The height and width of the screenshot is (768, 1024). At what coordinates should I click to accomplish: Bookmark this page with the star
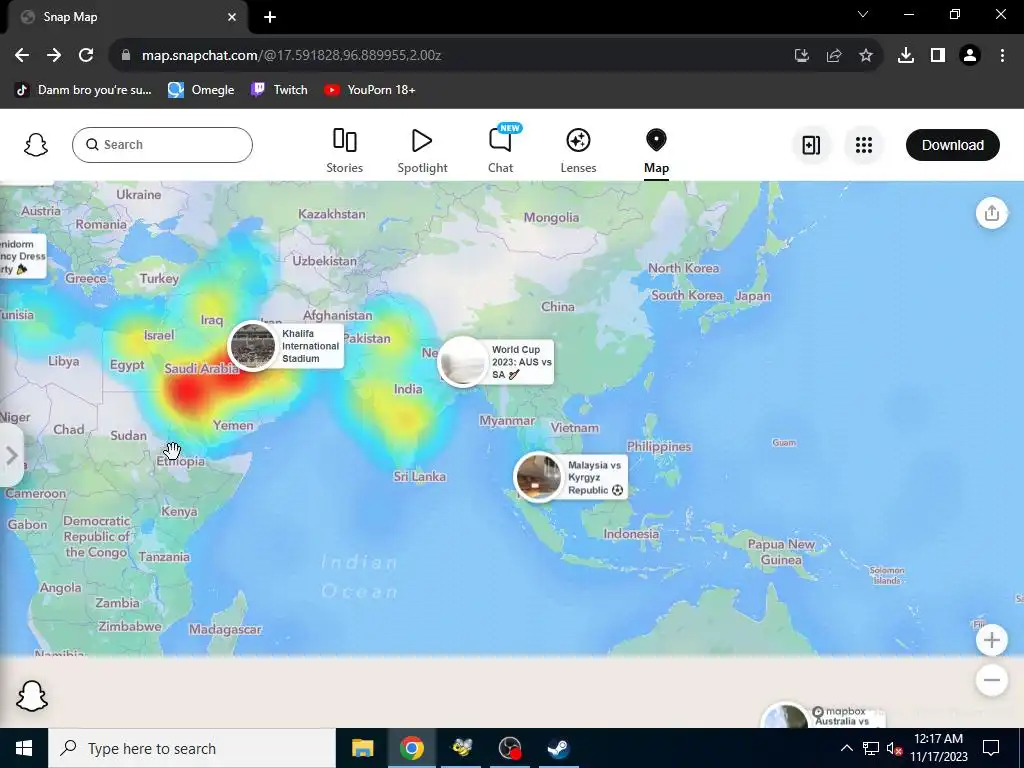pyautogui.click(x=865, y=56)
